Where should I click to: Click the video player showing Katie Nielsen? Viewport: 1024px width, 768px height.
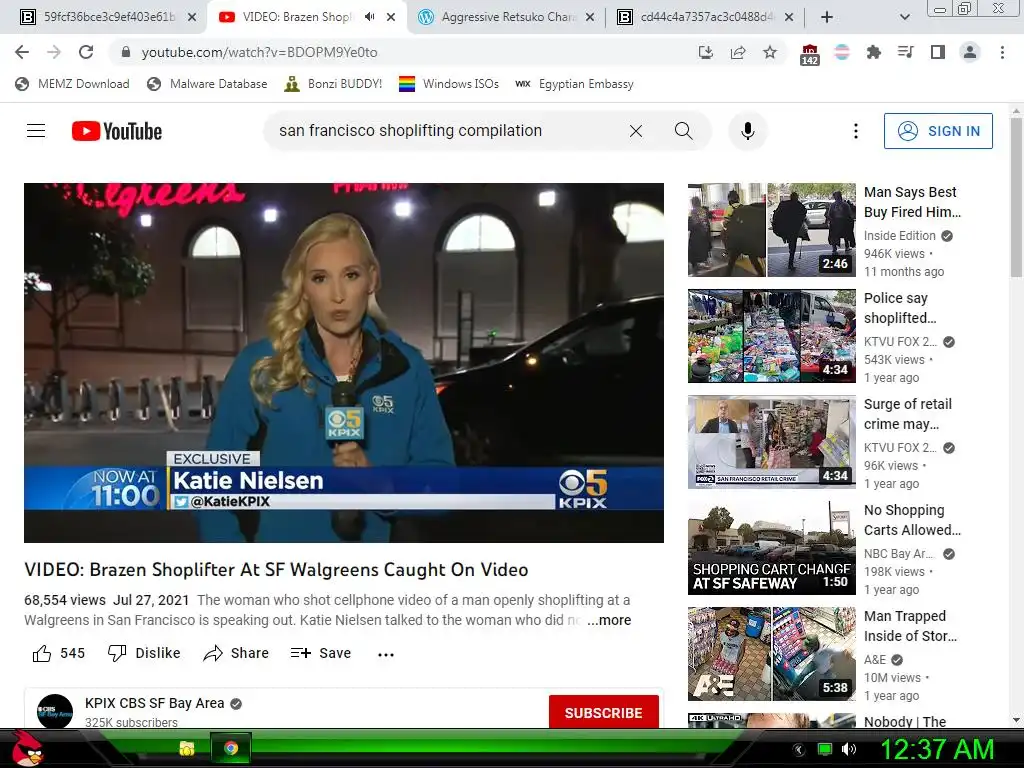tap(344, 362)
